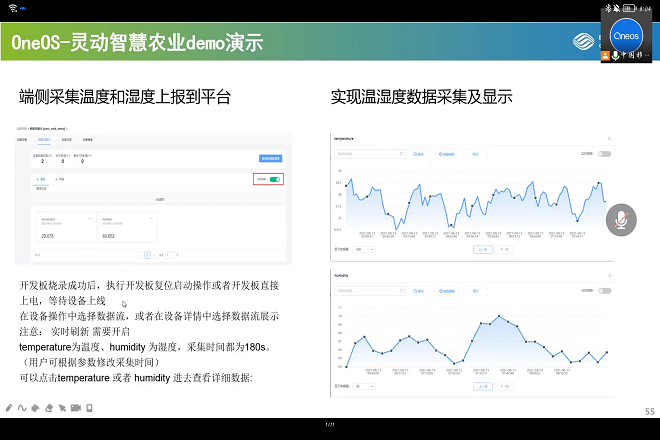Pick the eraser tool
The width and height of the screenshot is (660, 440).
[x=48, y=408]
